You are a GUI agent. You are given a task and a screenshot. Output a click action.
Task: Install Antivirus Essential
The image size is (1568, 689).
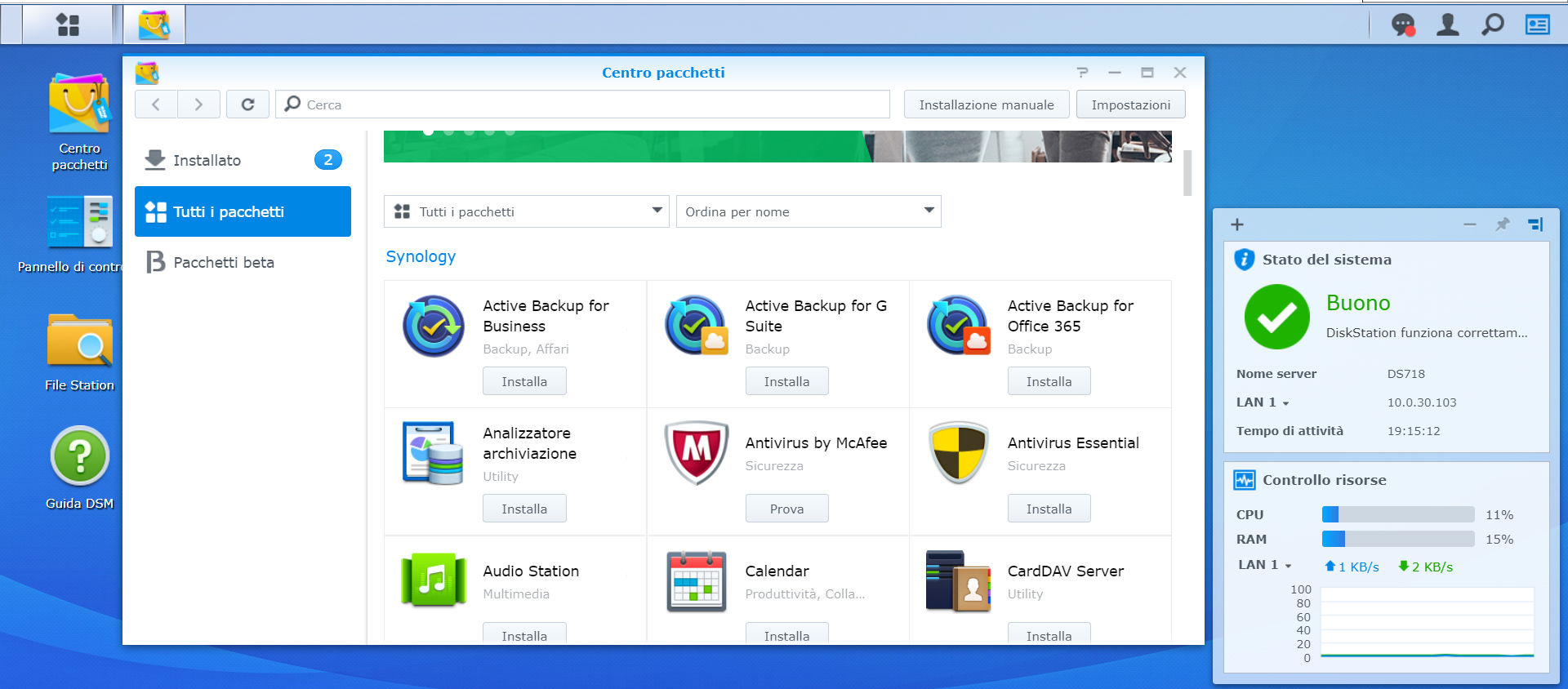tap(1049, 509)
